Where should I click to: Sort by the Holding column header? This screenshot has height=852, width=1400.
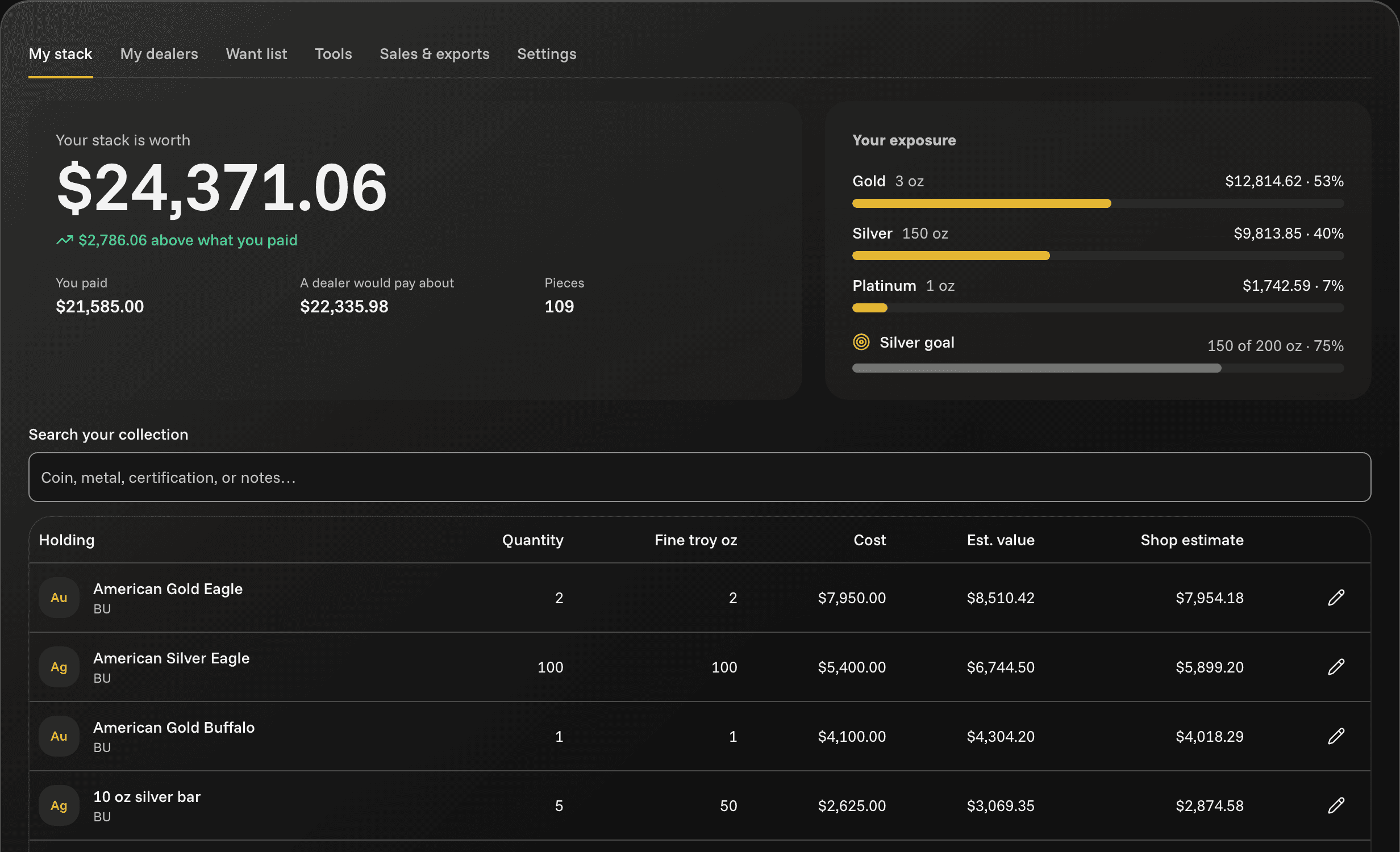tap(67, 540)
